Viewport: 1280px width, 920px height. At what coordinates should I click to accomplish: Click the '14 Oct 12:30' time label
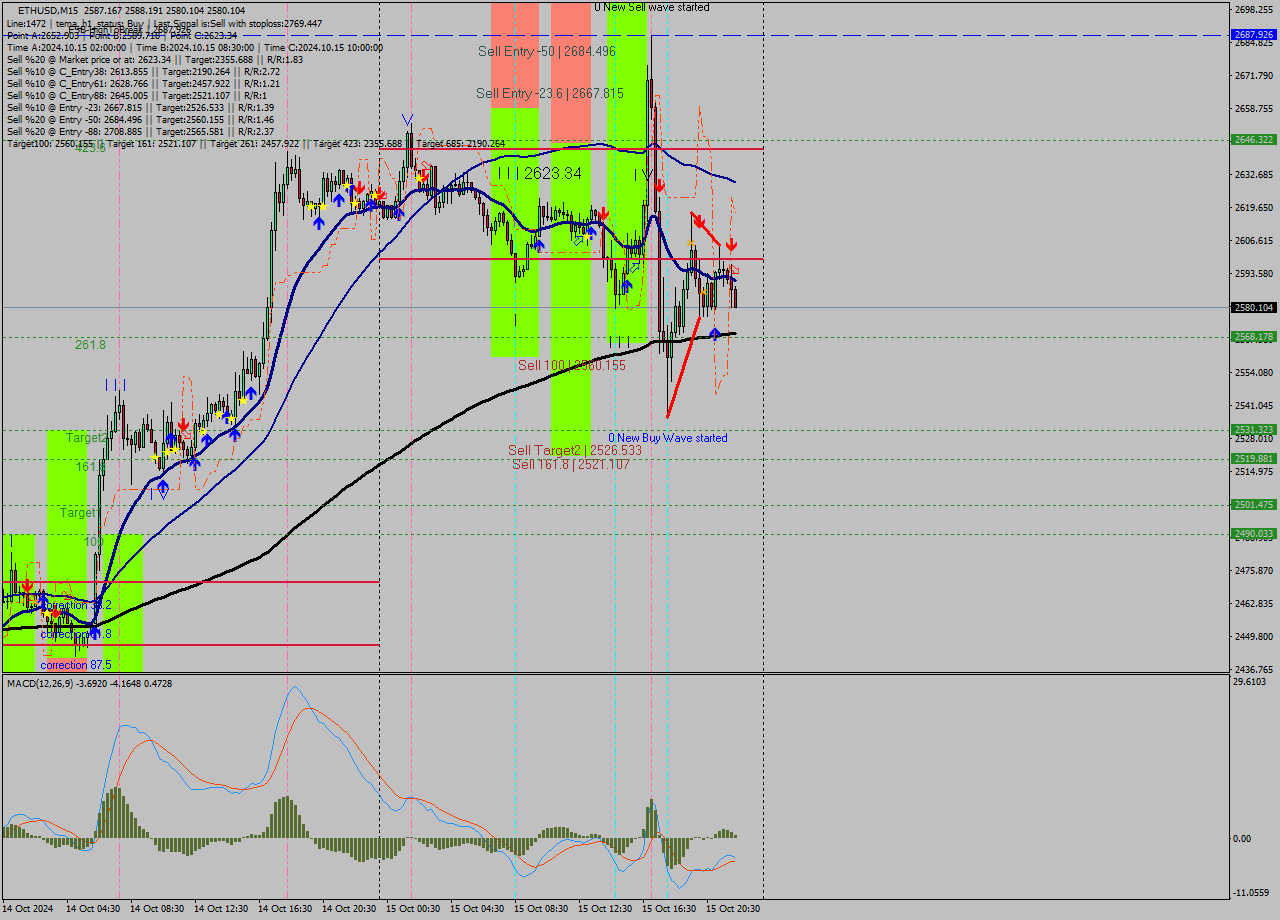[221, 908]
